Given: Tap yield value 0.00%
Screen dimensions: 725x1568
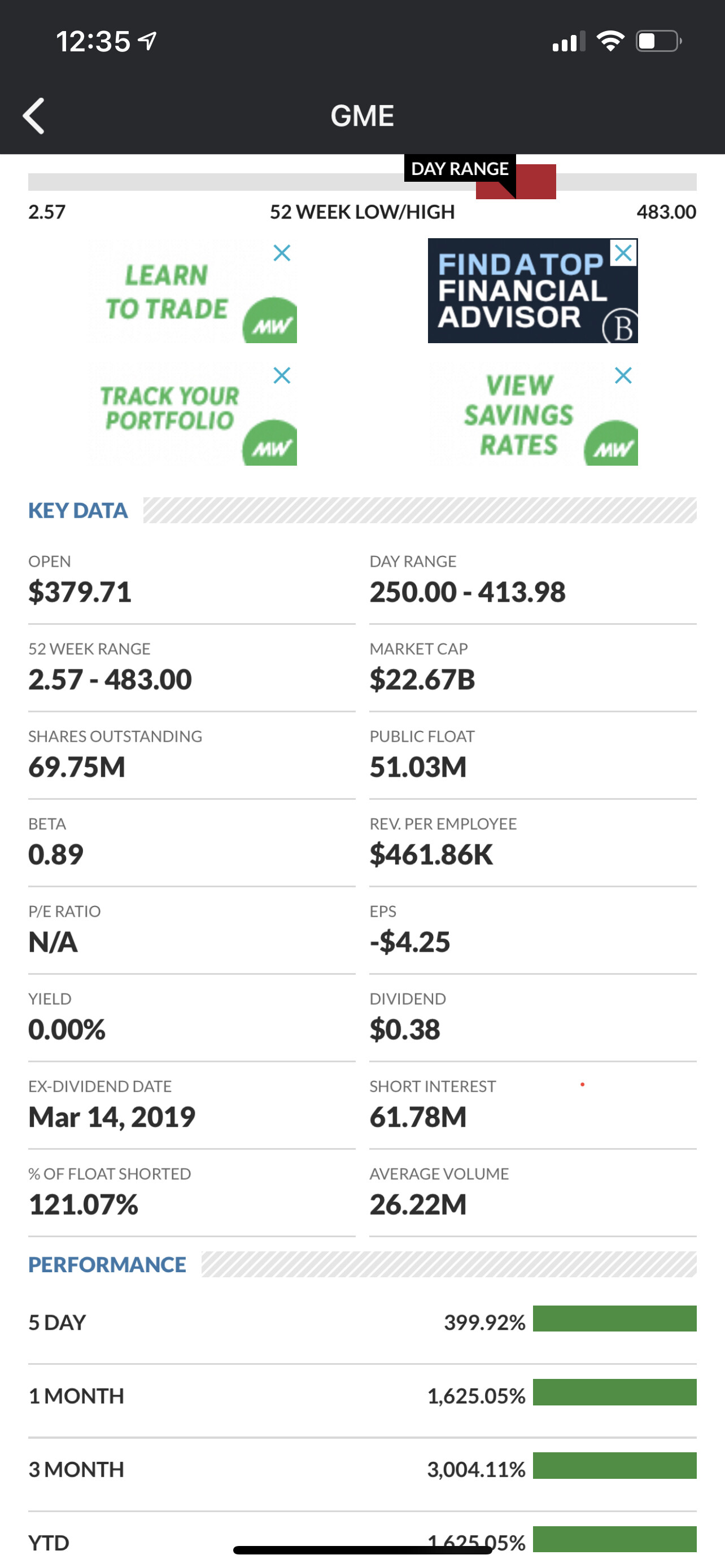Looking at the screenshot, I should point(67,1030).
